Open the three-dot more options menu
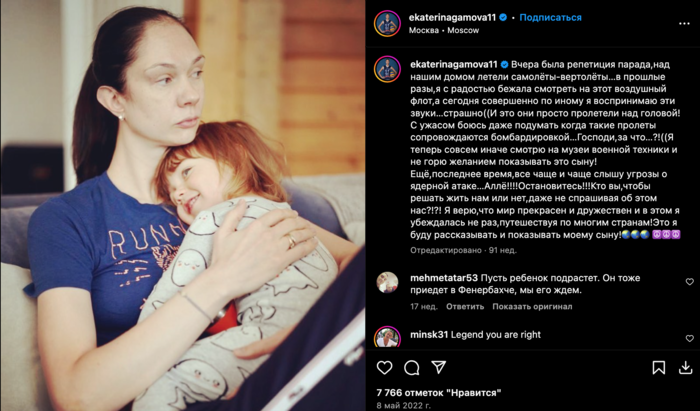 click(x=684, y=24)
